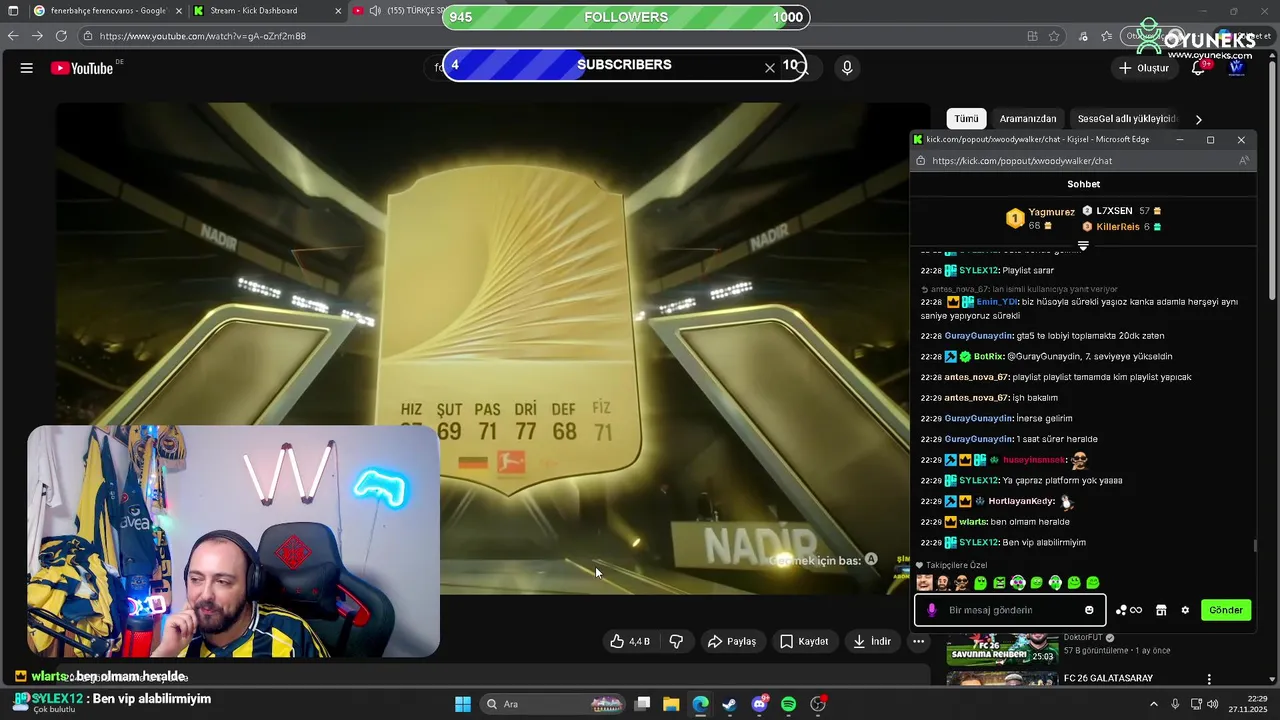Mute the playing TÜRKÇE YouTube tab
1280x720 pixels.
375,11
